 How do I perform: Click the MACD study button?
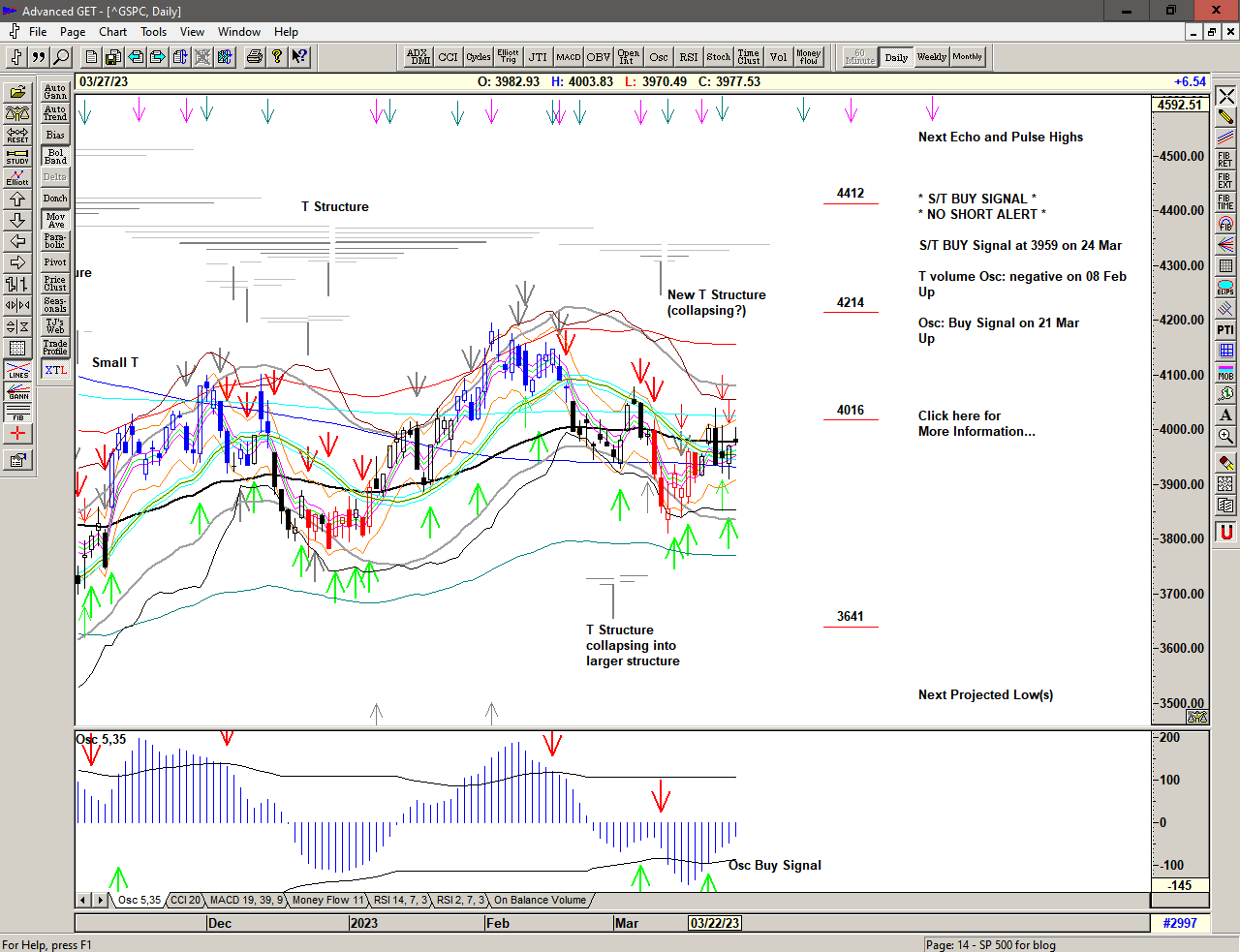click(x=569, y=57)
